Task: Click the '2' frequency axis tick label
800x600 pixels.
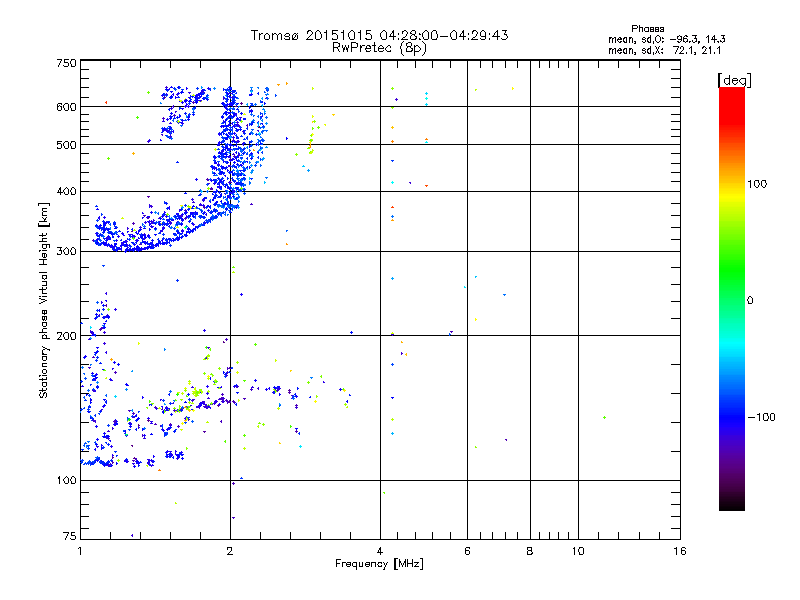Action: coord(230,551)
